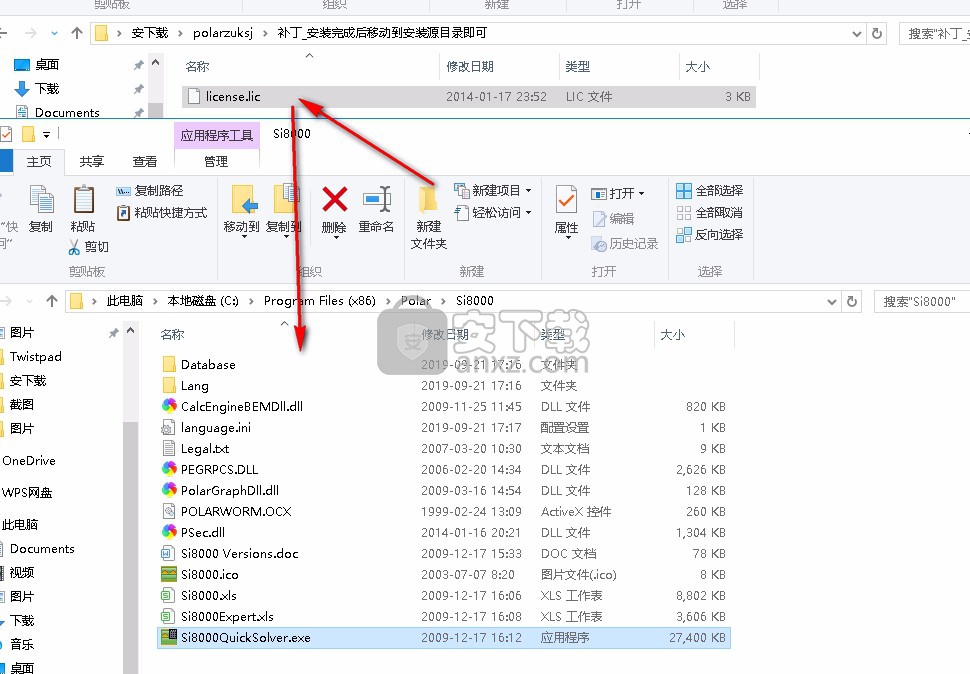Image resolution: width=970 pixels, height=674 pixels.
Task: Switch to the Share ribbon tab
Action: pyautogui.click(x=92, y=161)
